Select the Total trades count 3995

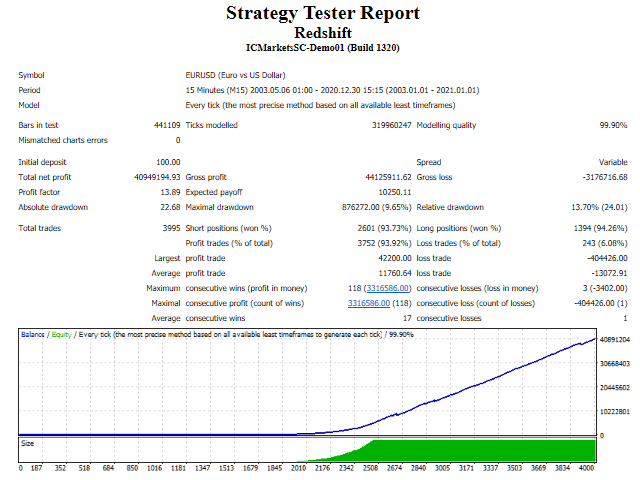pos(169,228)
